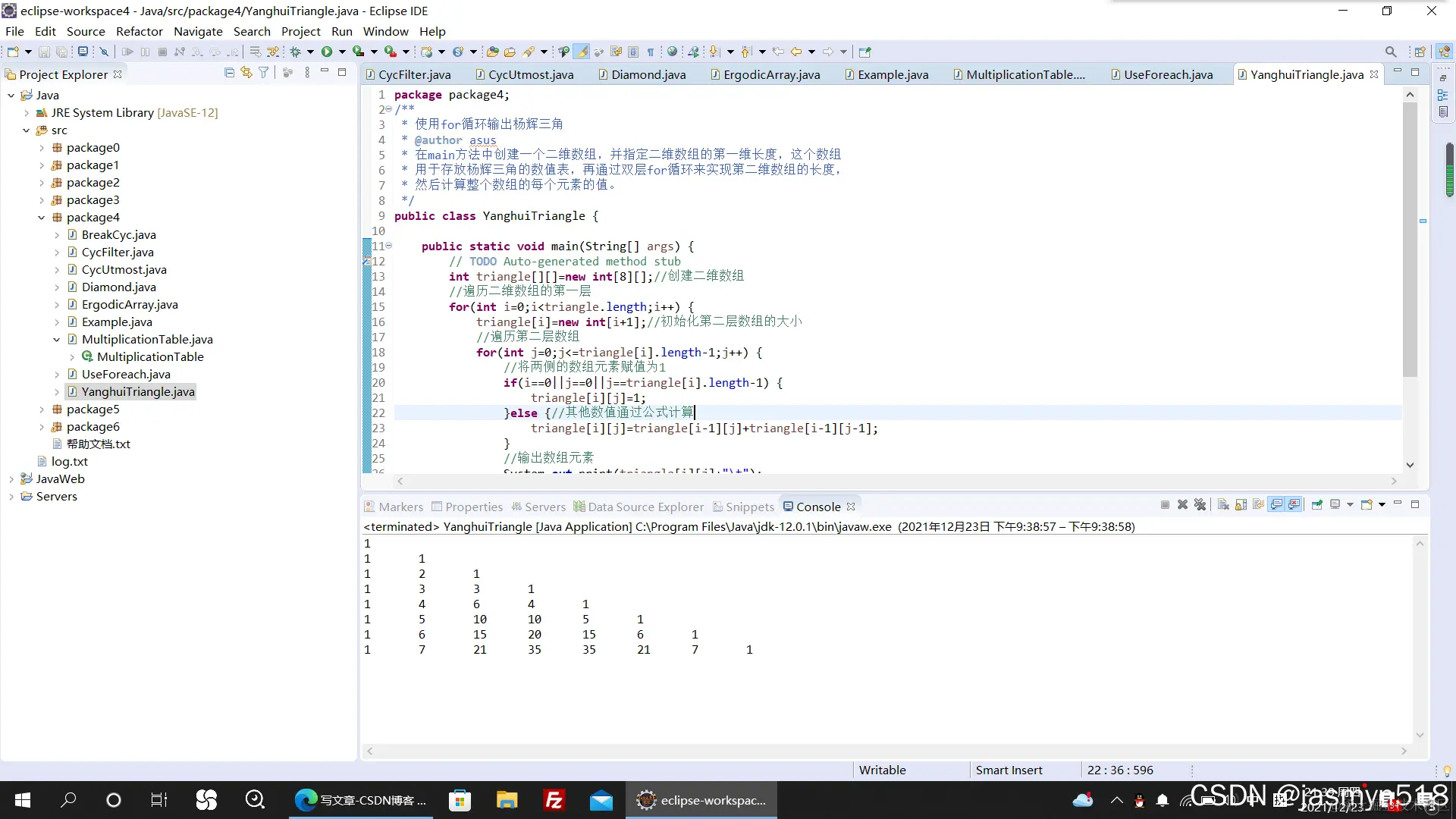The width and height of the screenshot is (1456, 819).
Task: Open FileZilla from the taskbar
Action: (x=554, y=800)
